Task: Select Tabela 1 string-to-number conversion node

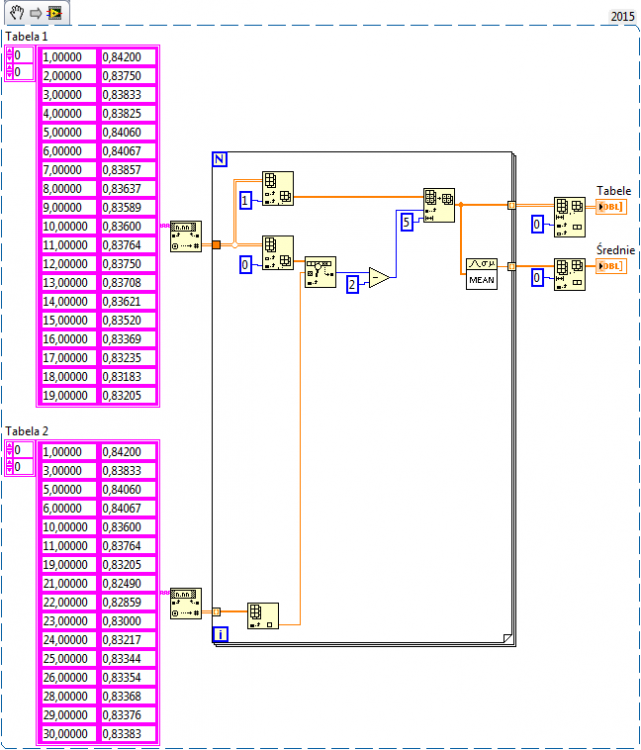Action: click(186, 236)
